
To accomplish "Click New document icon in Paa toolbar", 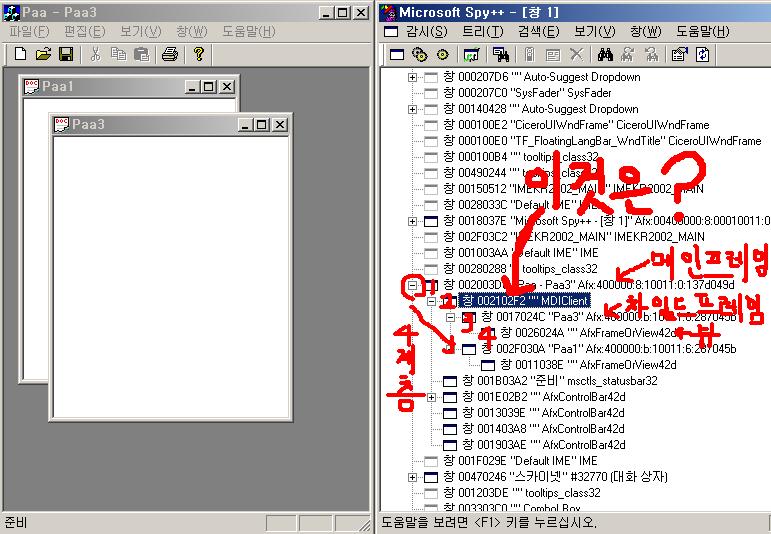I will point(21,54).
